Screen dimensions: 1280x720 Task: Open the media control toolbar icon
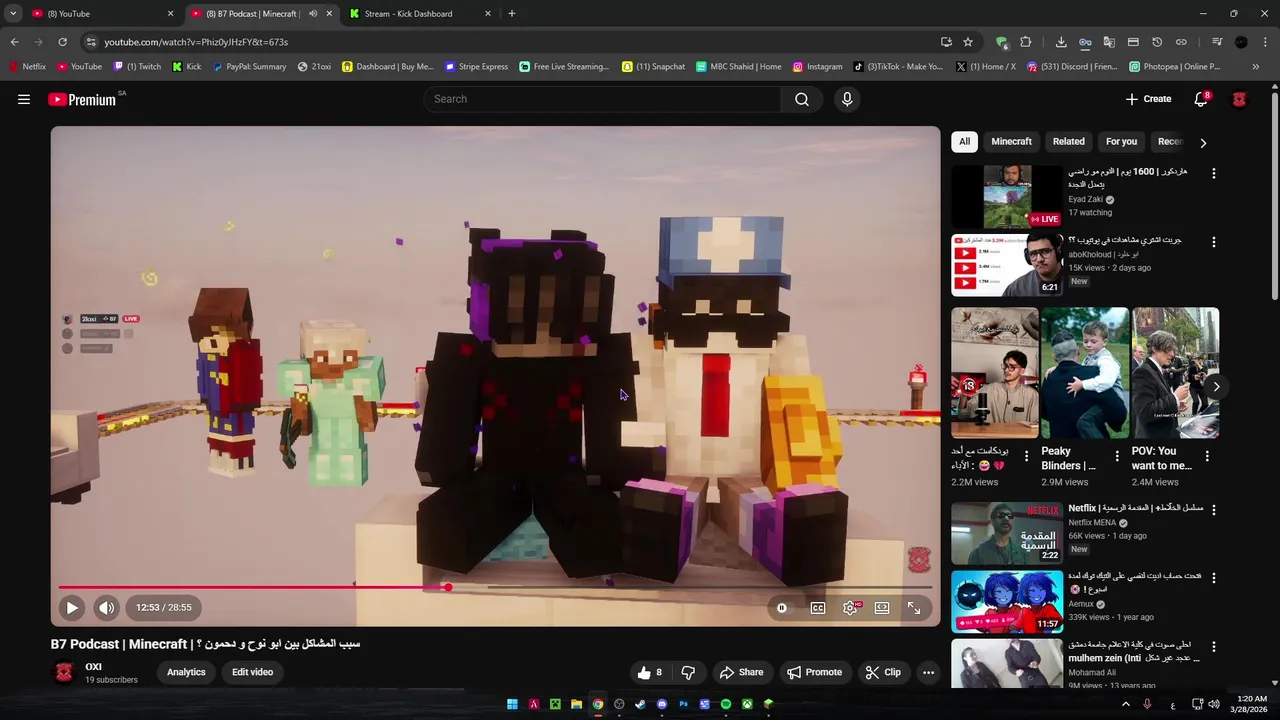click(x=1217, y=42)
